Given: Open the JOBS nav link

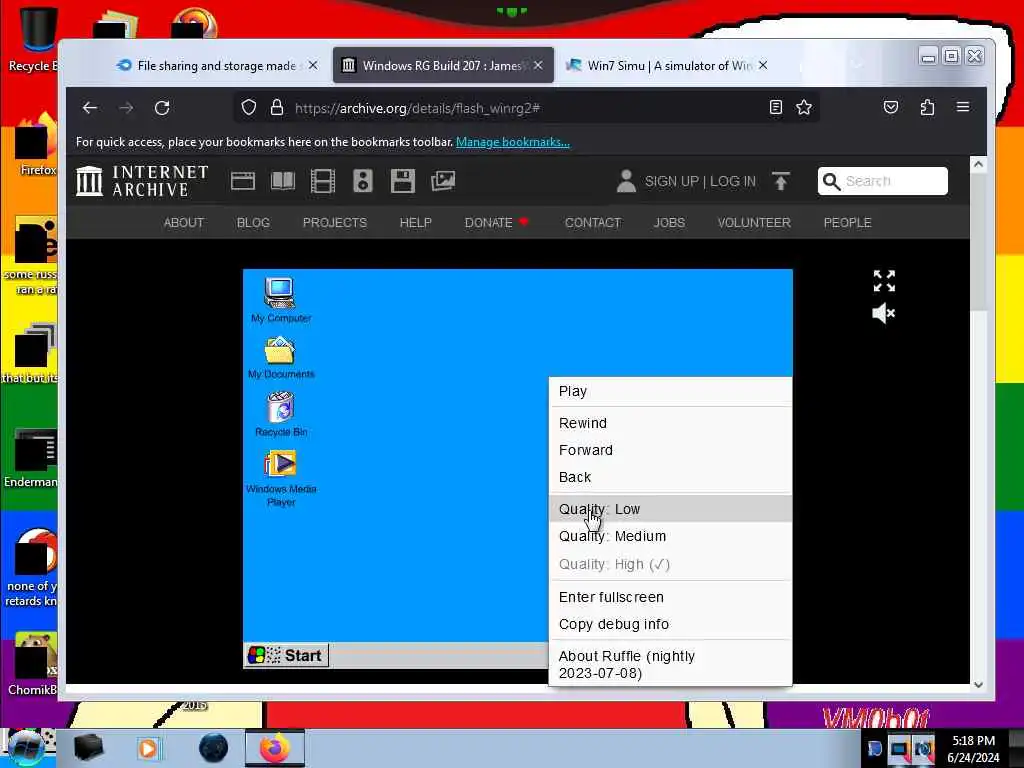Looking at the screenshot, I should click(x=669, y=223).
